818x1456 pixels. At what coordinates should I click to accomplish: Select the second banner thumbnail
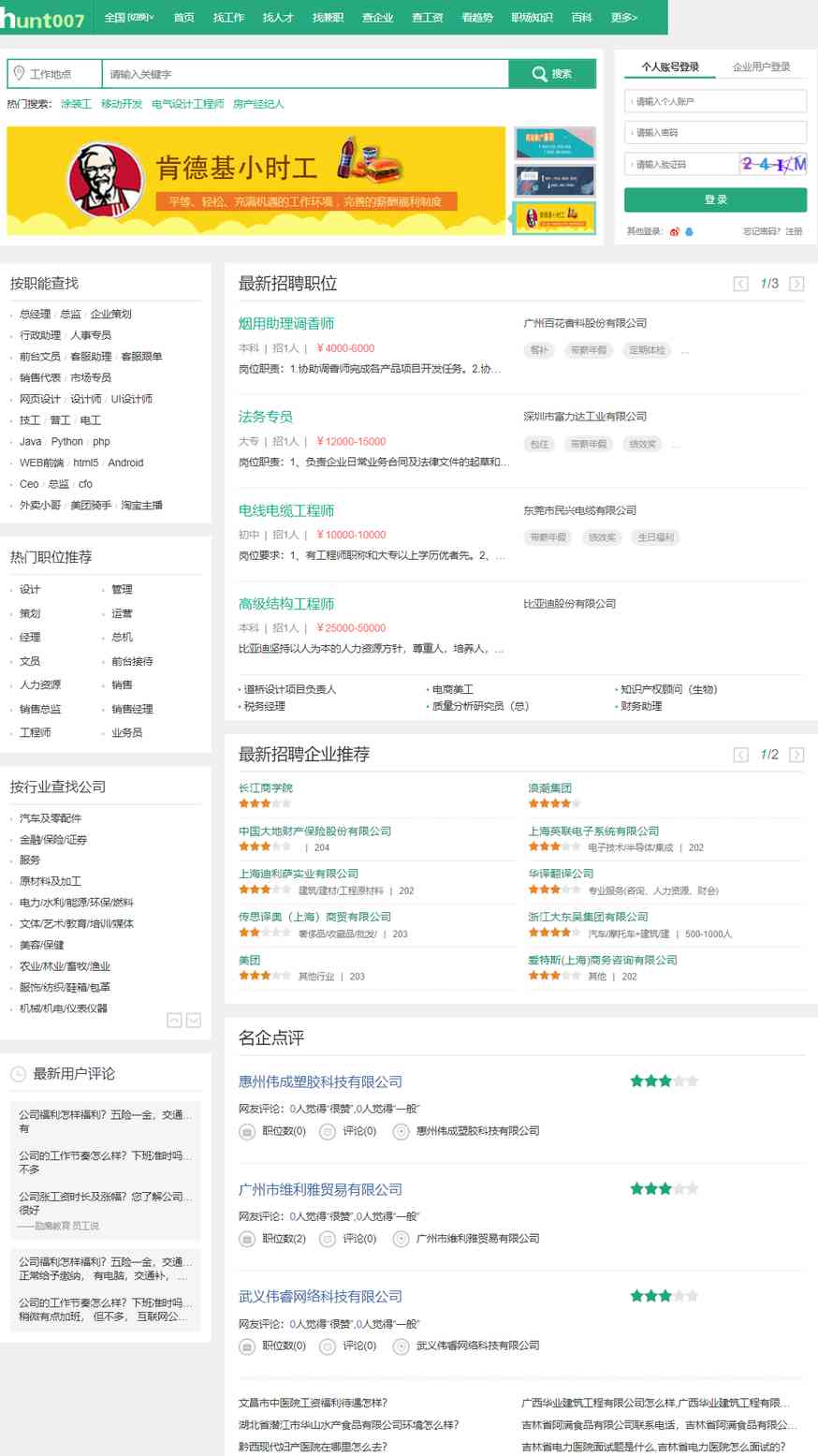[555, 181]
